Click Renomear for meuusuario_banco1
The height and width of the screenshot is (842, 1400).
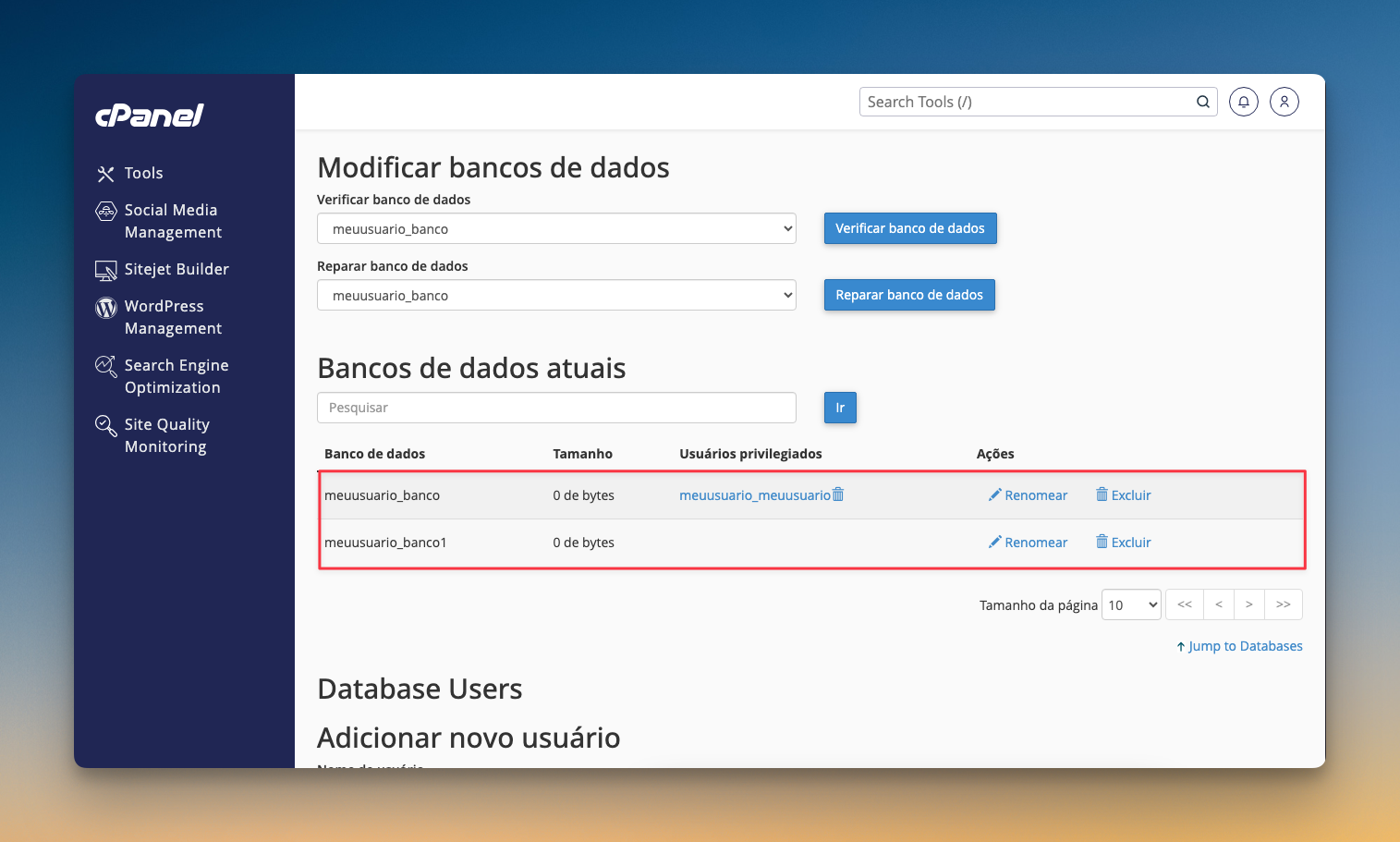1028,543
